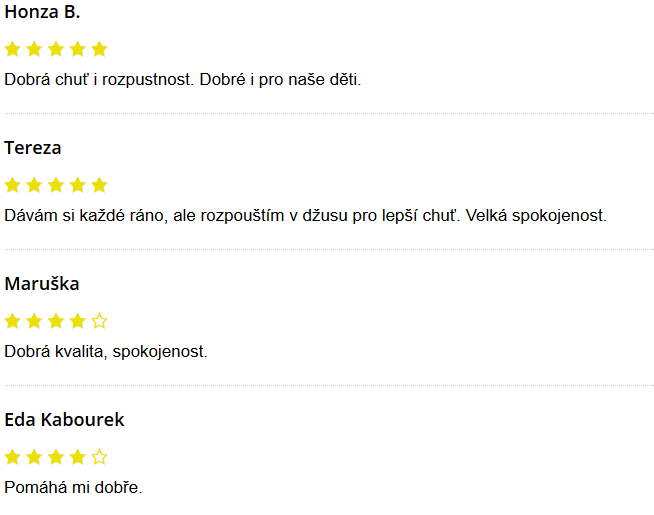Click first star in Honza B. rating

point(13,49)
